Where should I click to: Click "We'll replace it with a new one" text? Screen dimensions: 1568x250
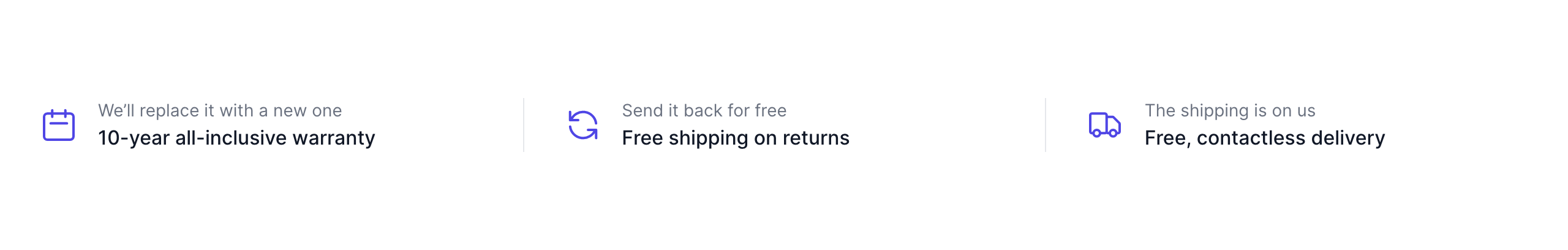point(220,110)
